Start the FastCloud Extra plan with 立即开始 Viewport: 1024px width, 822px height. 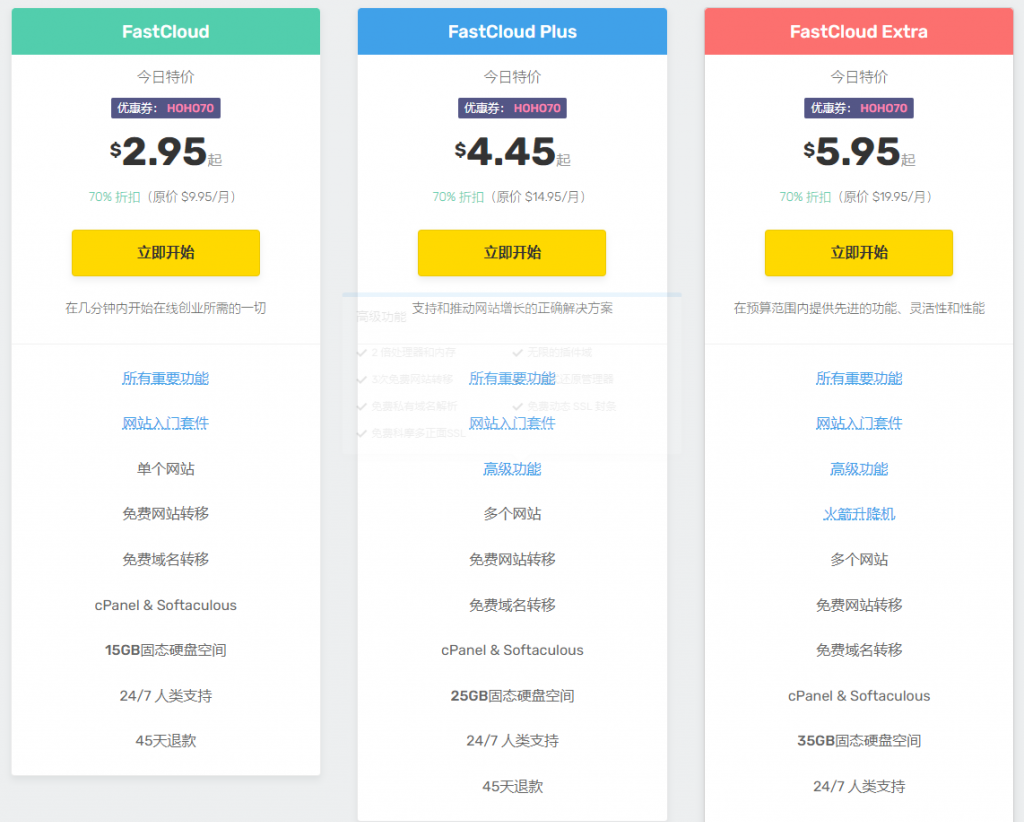click(858, 253)
